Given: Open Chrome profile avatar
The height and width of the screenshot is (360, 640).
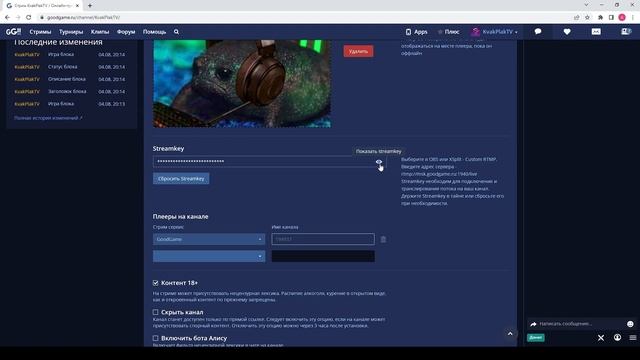Looking at the screenshot, I should (622, 17).
